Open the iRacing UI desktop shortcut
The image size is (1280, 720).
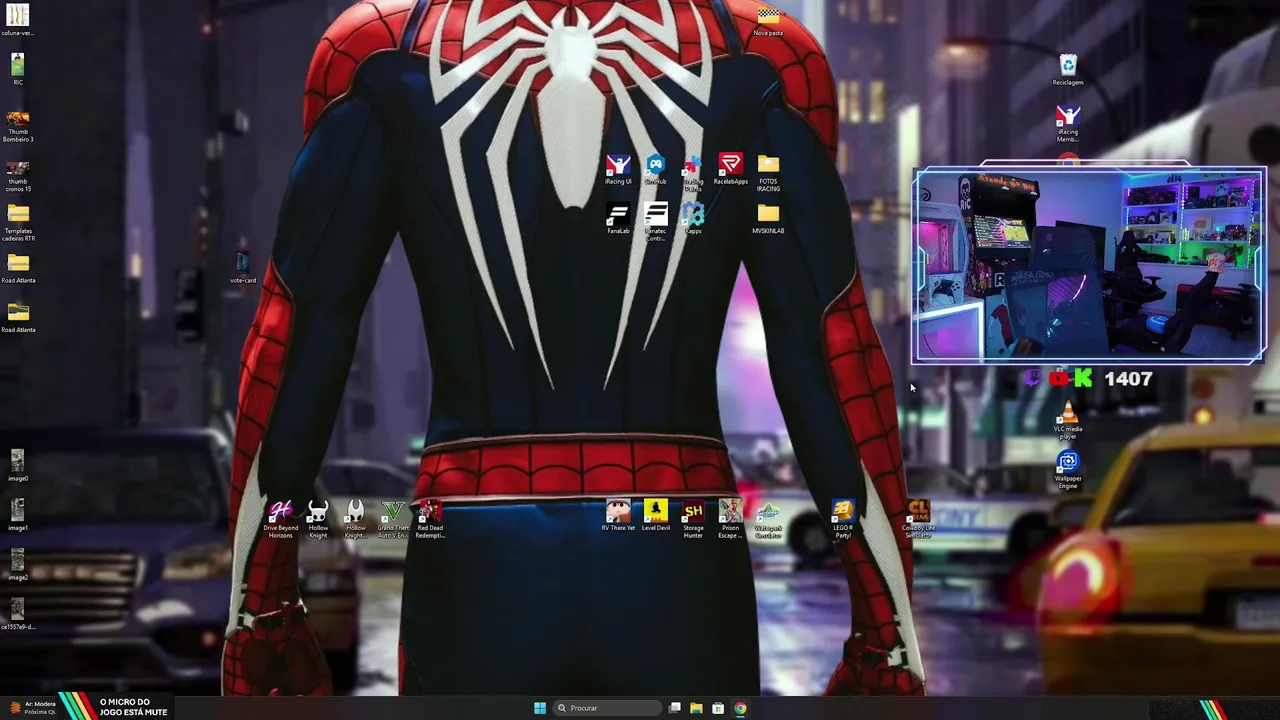618,170
